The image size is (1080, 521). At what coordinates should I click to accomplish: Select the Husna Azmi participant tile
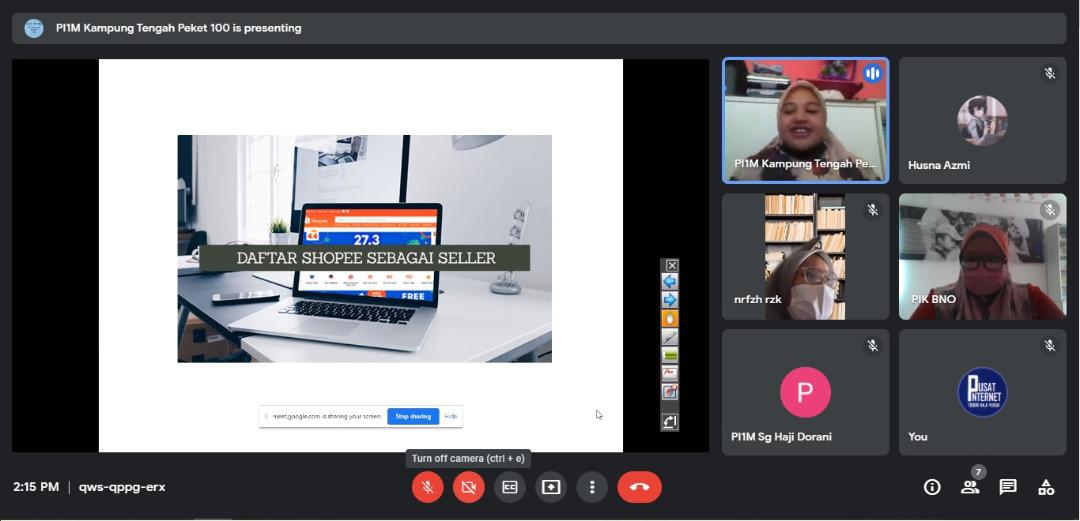982,121
